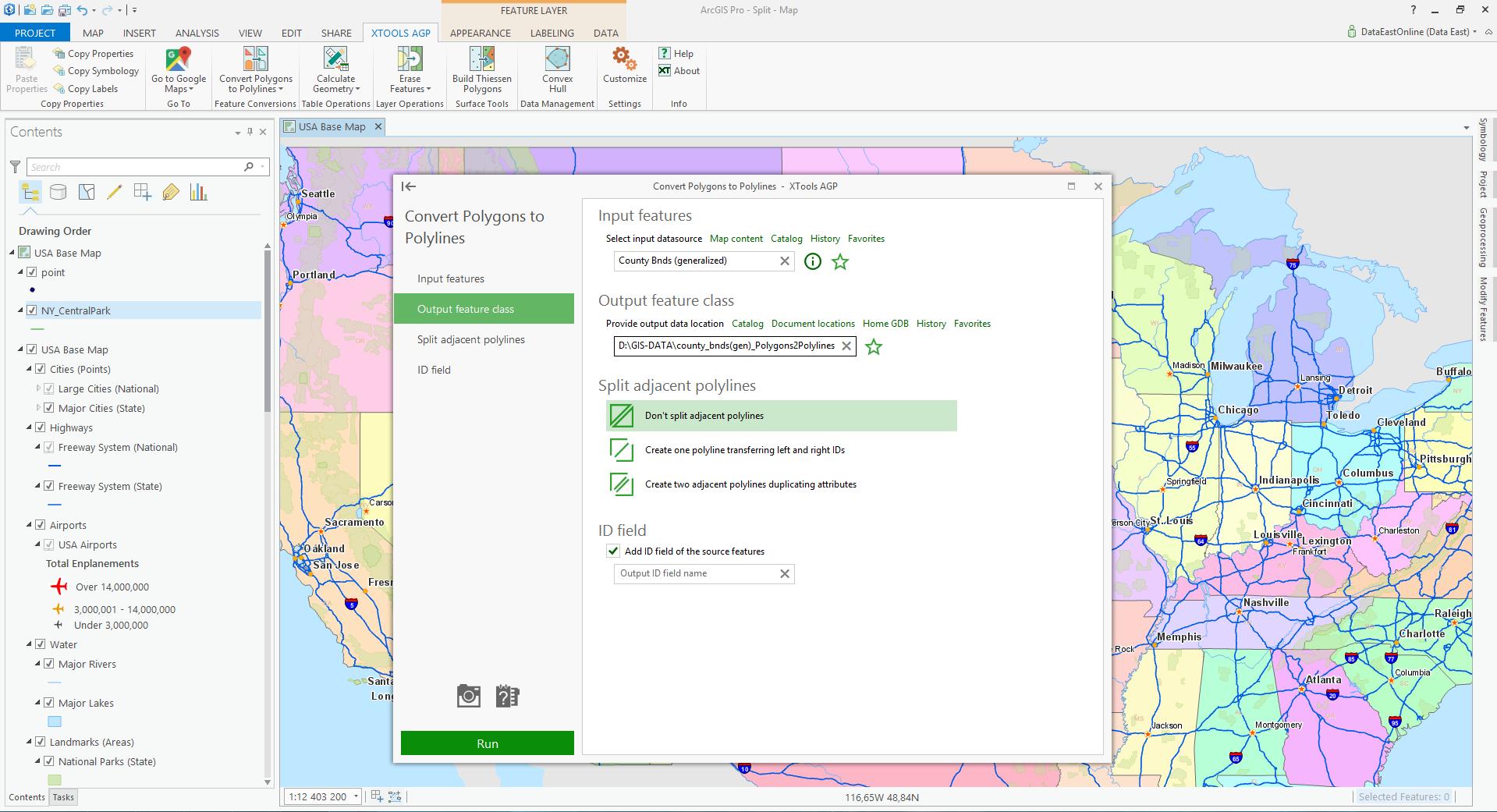Click the Calculate Geometry icon
The width and height of the screenshot is (1497, 812).
pyautogui.click(x=335, y=59)
